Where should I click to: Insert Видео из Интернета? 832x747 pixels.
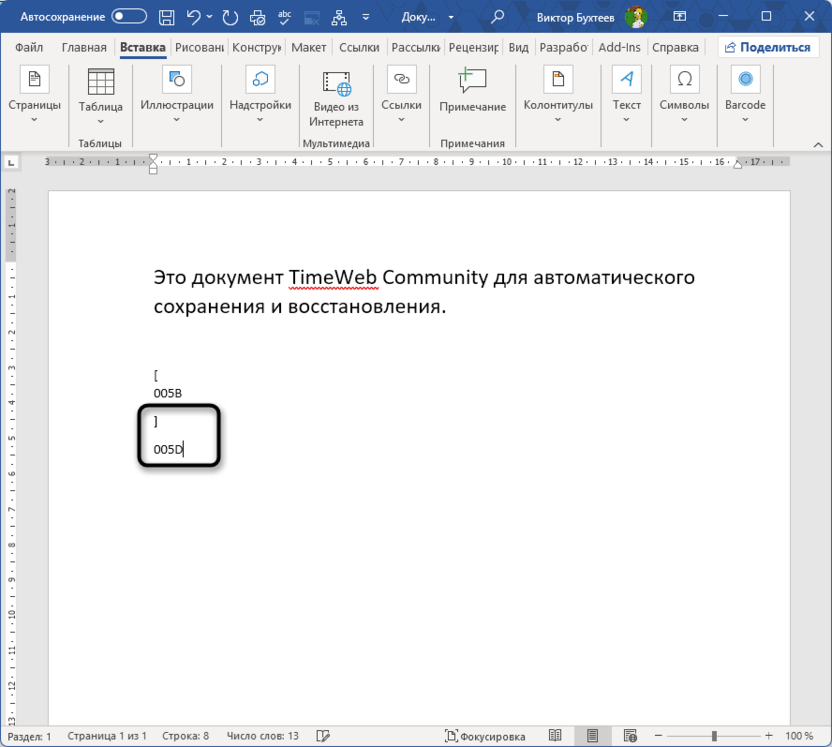click(x=336, y=98)
